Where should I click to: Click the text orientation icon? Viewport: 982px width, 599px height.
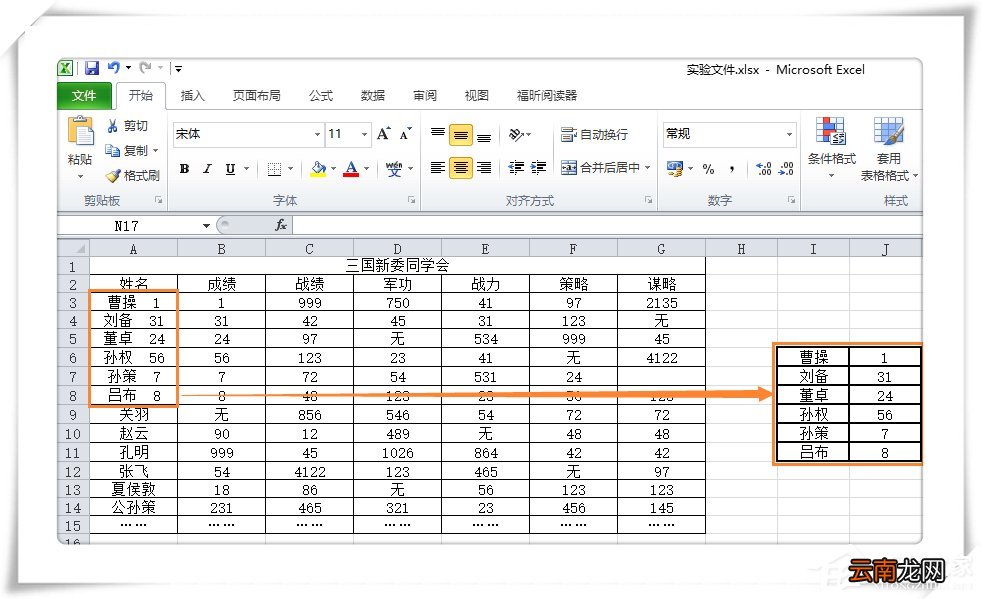coord(516,134)
